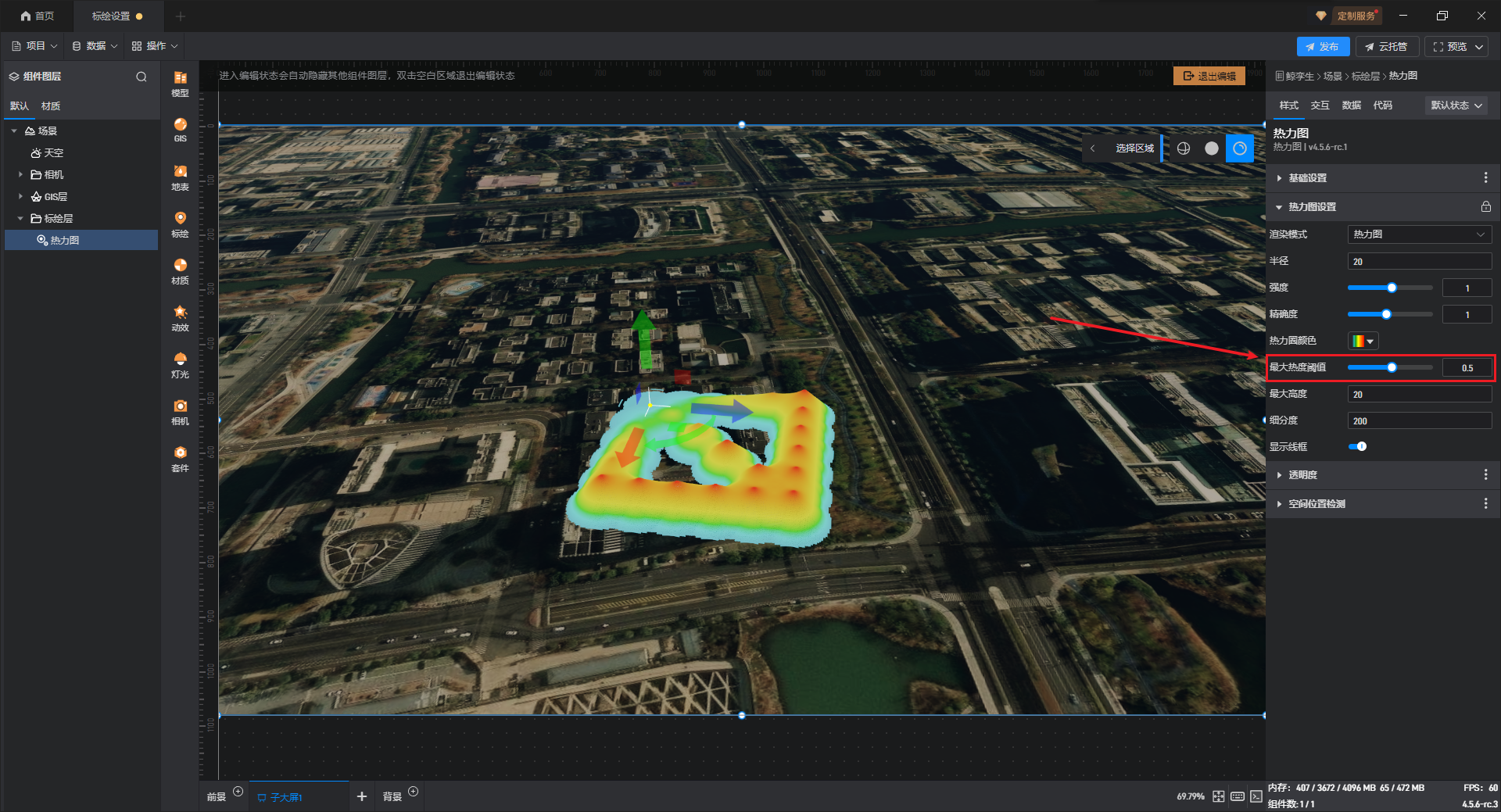Adjust the 最大热度阈值 slider
The image size is (1501, 812).
pos(1390,368)
